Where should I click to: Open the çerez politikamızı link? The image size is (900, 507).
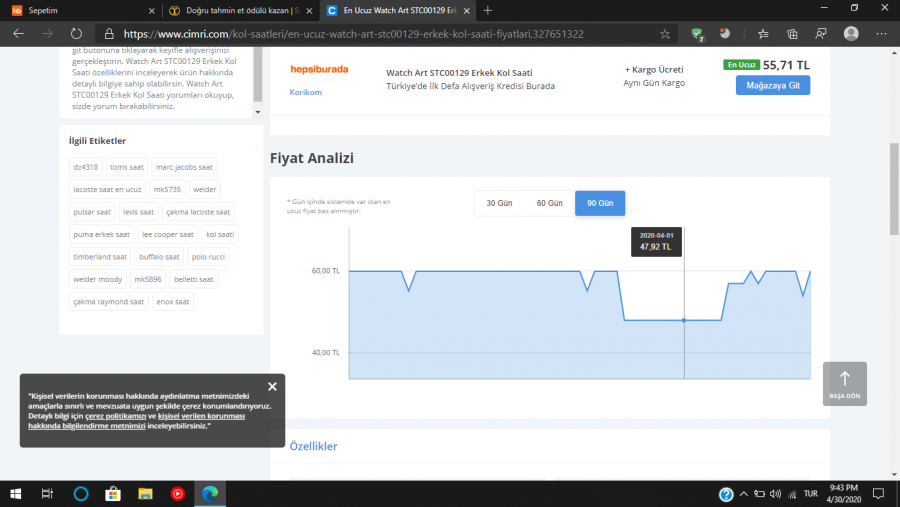[115, 416]
